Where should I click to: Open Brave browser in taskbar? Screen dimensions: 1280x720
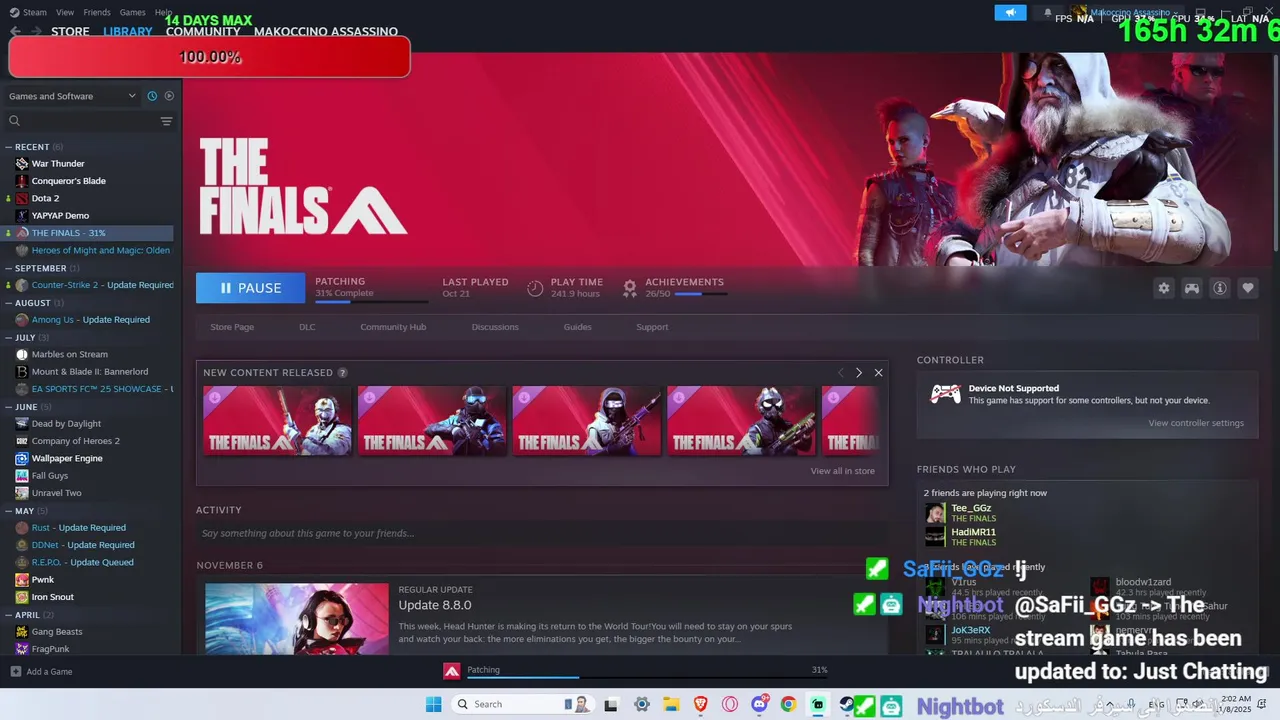701,704
